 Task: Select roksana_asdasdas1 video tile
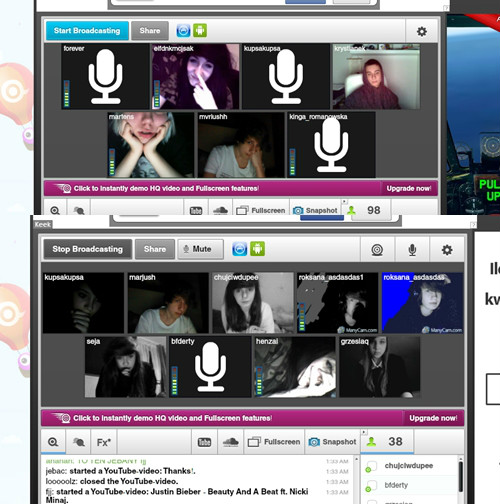338,303
